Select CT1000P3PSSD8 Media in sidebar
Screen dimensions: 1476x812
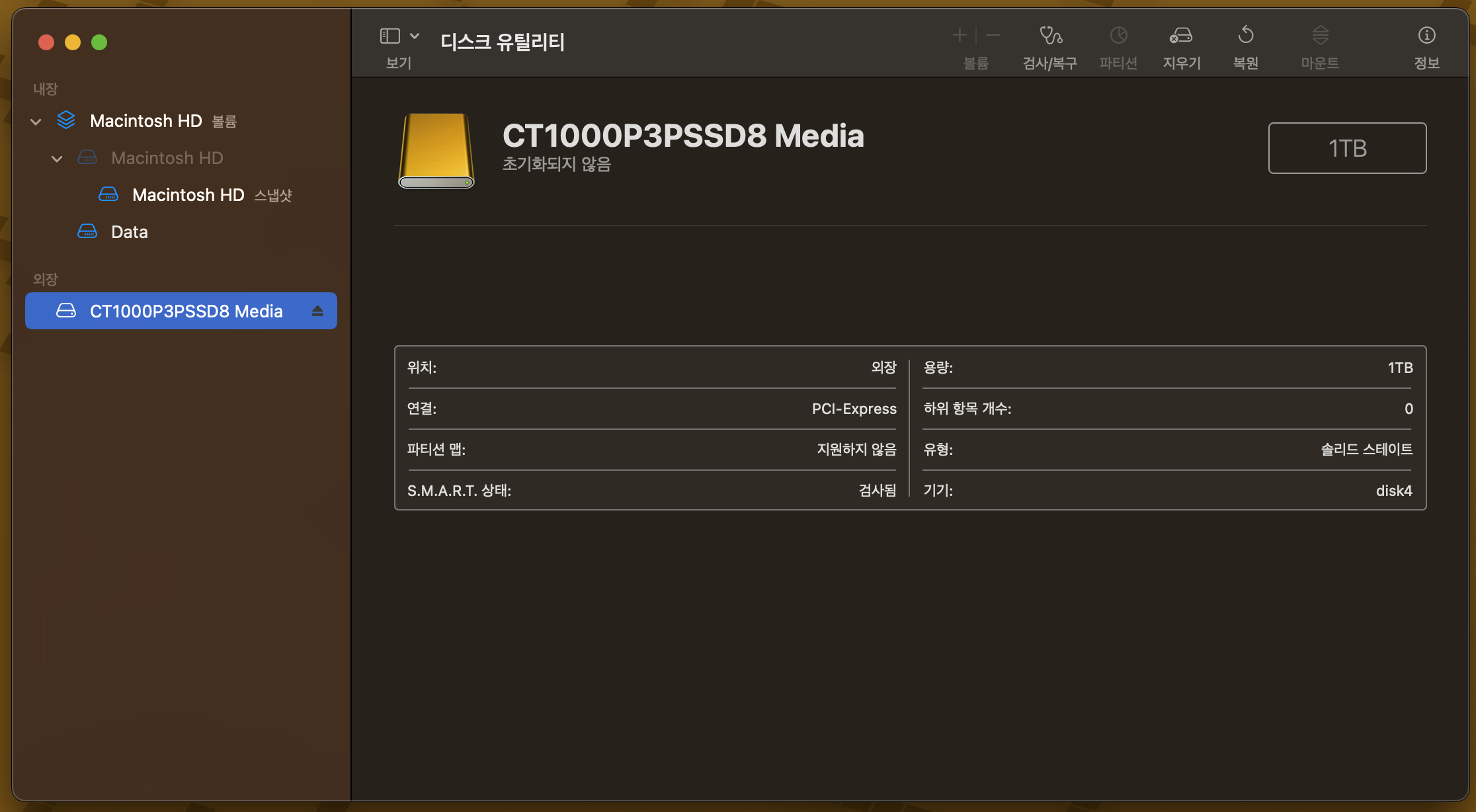(x=186, y=311)
